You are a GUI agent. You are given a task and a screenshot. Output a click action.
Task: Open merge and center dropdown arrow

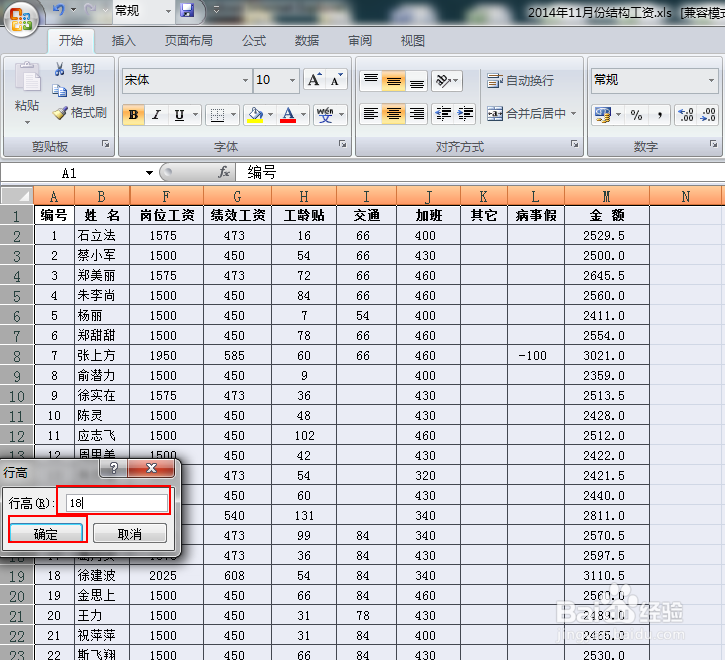[x=573, y=114]
